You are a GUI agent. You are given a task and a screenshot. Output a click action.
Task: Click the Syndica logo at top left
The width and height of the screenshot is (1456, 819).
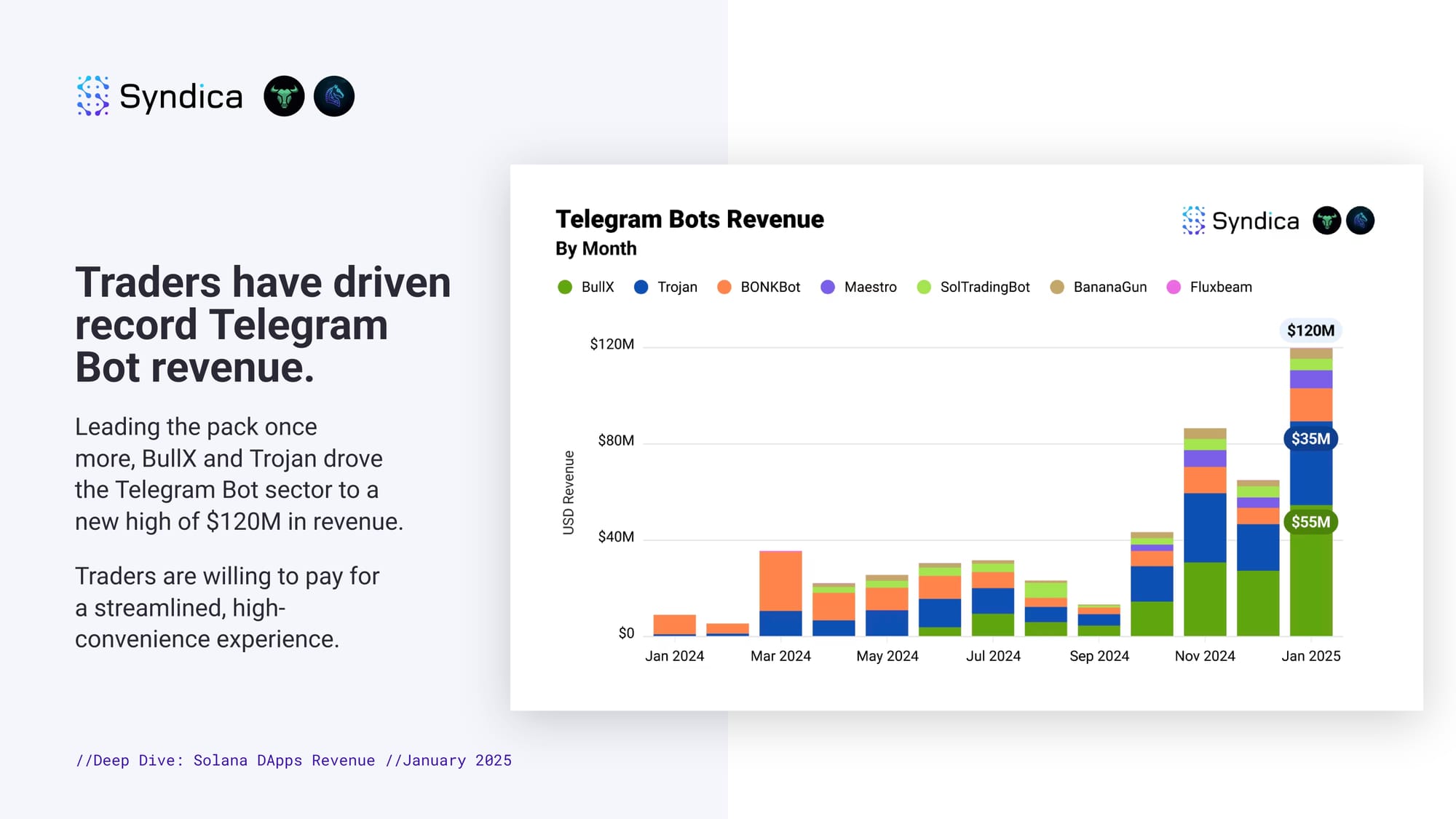click(159, 96)
